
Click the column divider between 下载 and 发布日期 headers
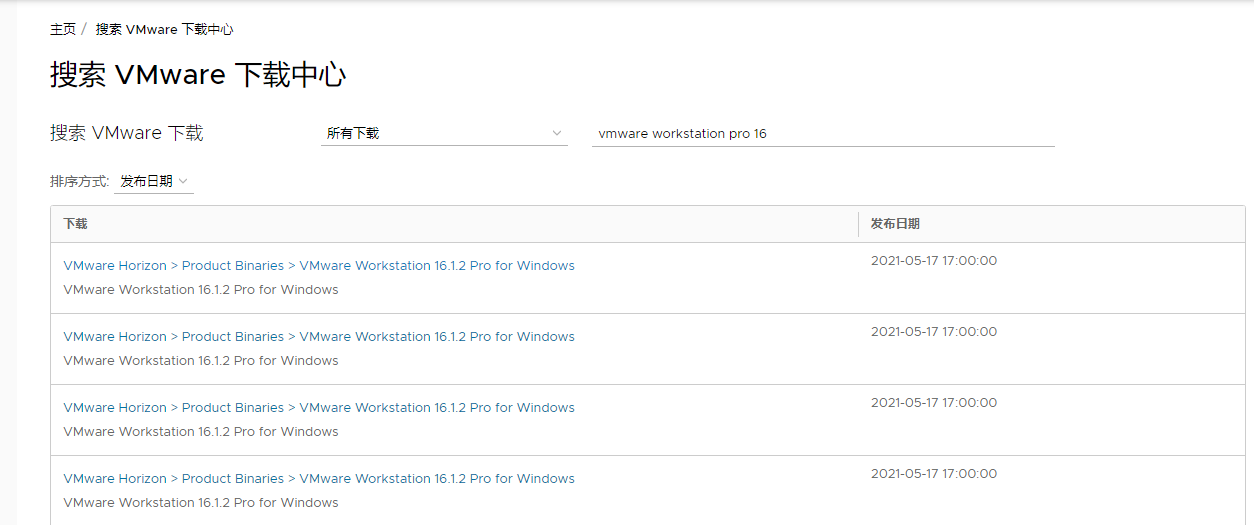858,224
